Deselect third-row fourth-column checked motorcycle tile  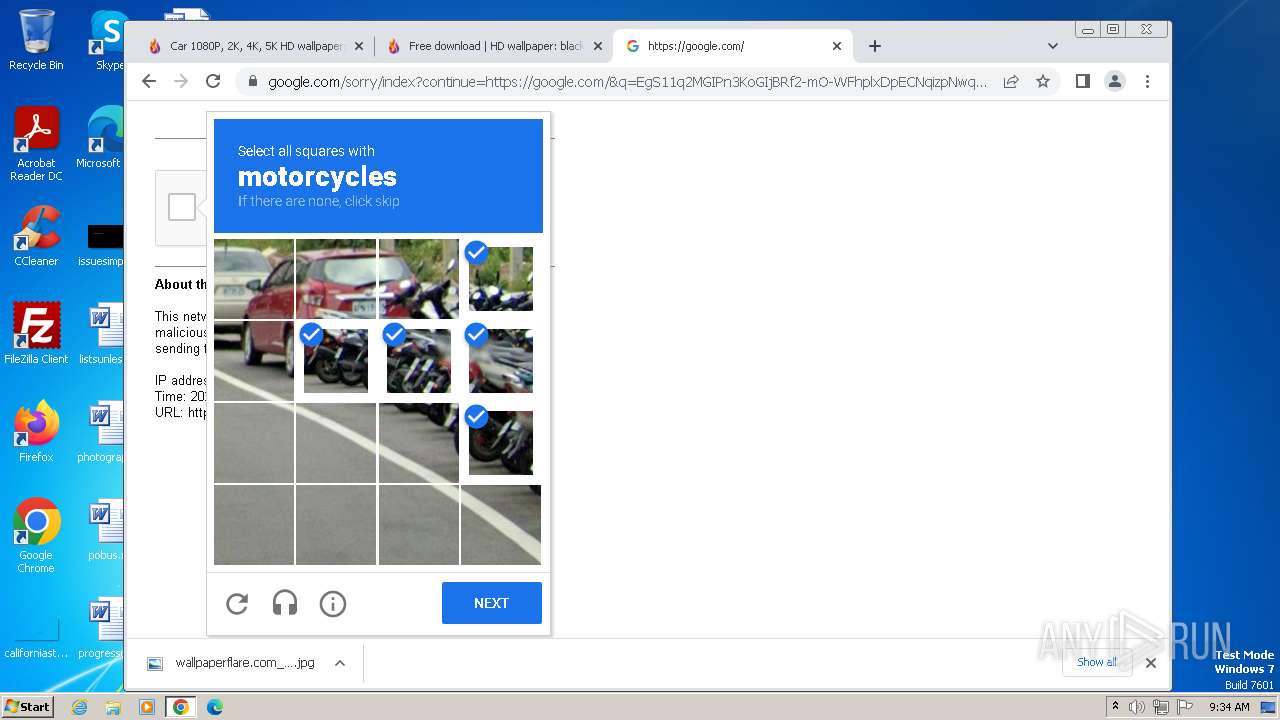coord(501,443)
